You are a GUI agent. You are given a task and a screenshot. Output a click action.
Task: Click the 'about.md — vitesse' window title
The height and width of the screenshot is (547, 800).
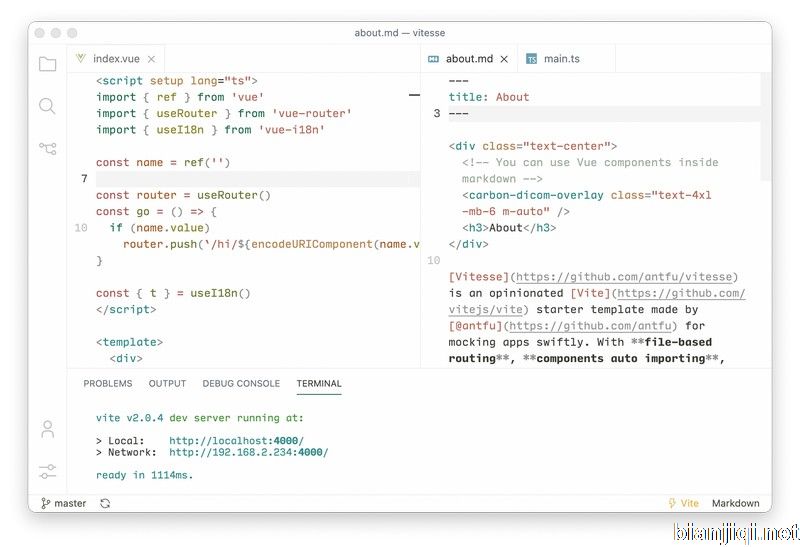[x=399, y=33]
